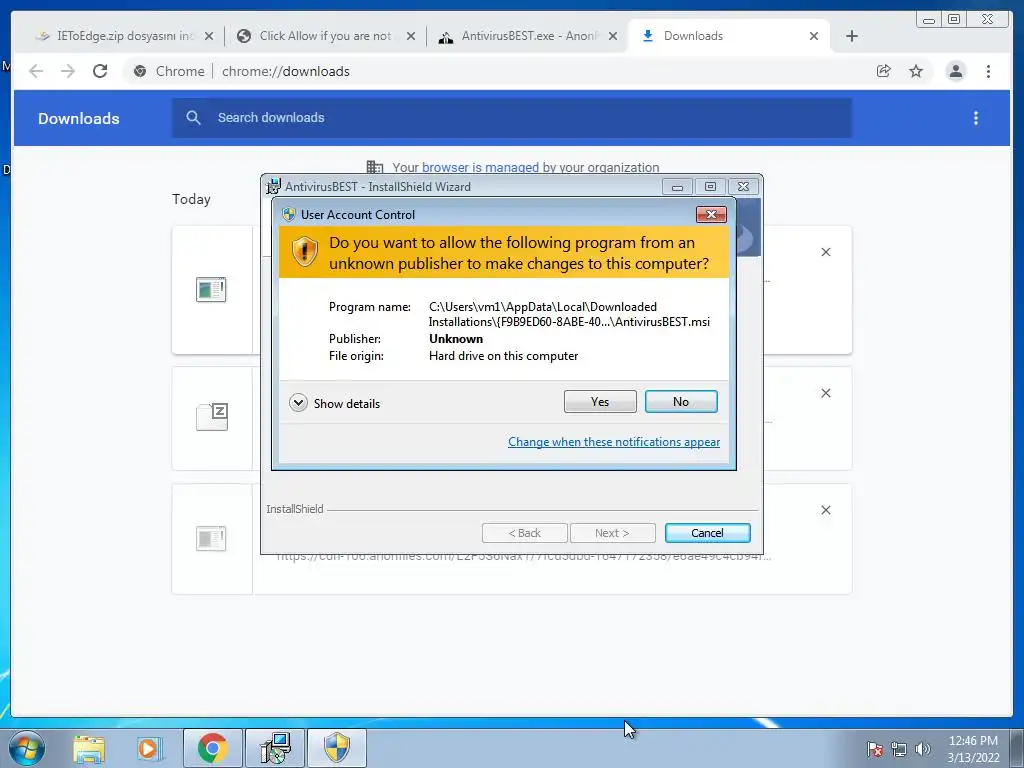
Task: Close the Downloads tab
Action: click(814, 37)
